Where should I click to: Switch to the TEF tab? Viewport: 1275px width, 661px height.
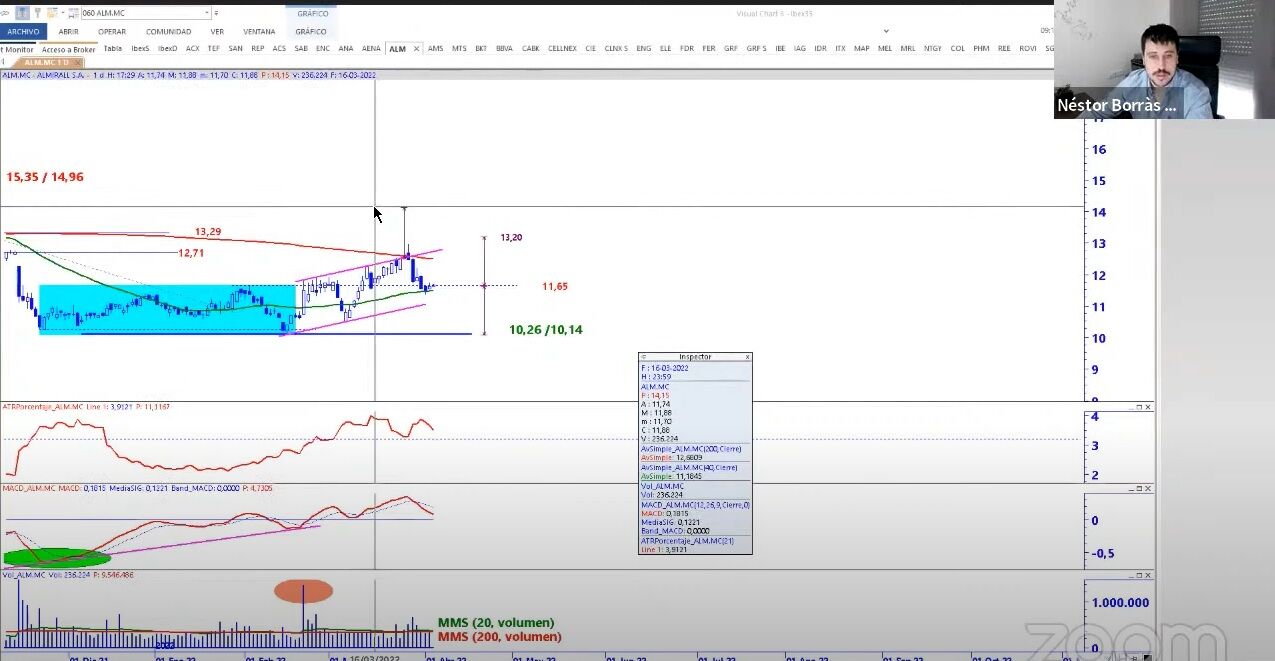click(x=213, y=48)
